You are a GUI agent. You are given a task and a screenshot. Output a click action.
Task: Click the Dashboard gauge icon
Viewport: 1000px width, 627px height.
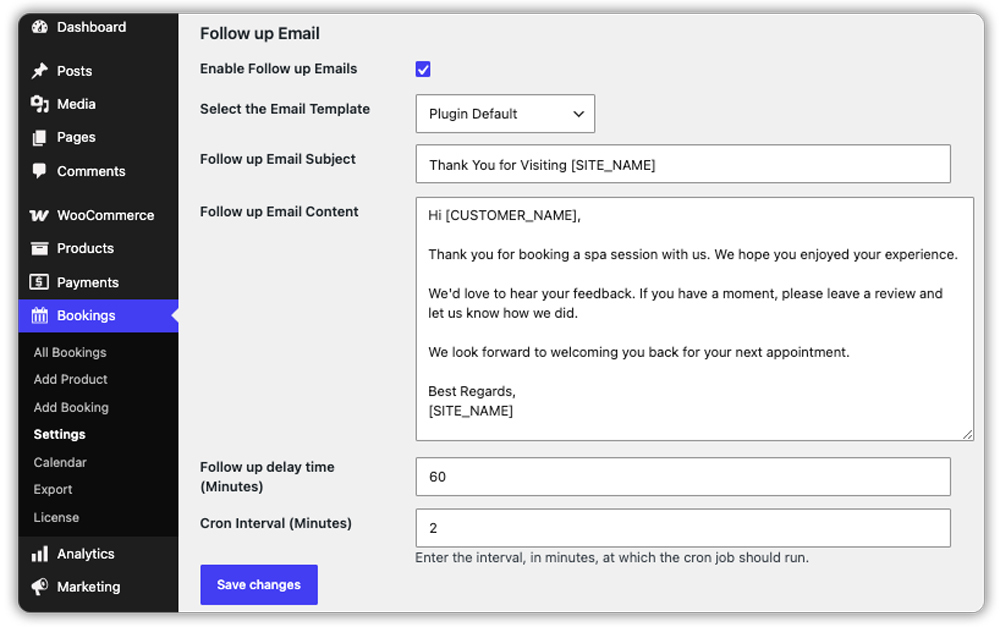click(40, 27)
